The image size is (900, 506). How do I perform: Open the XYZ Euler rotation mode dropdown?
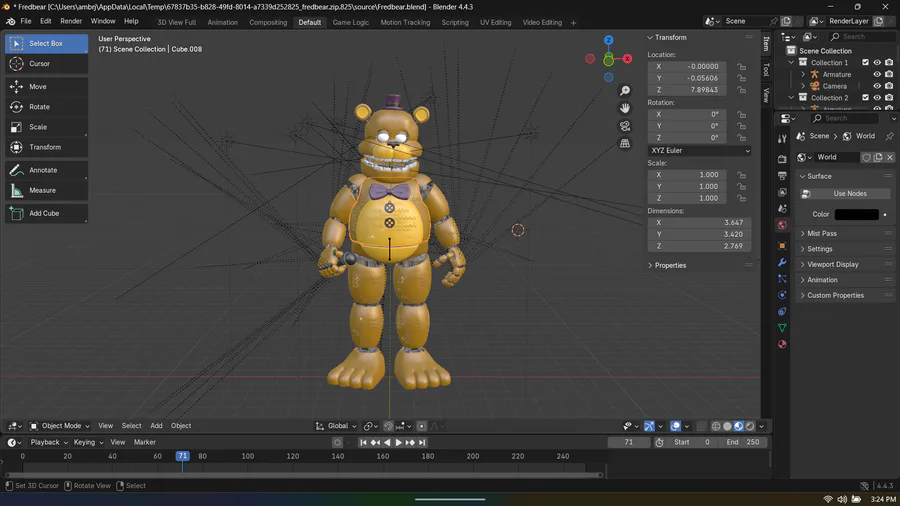tap(699, 150)
